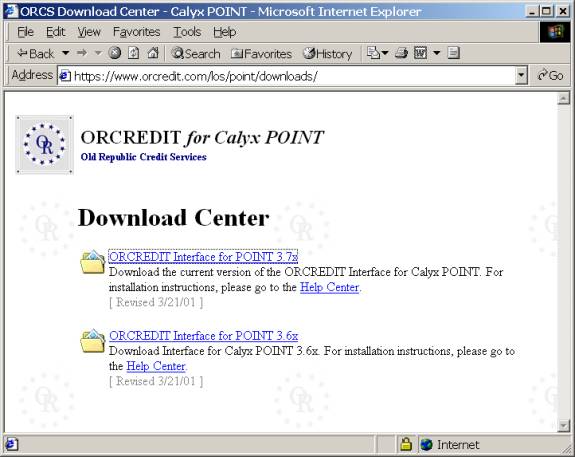Click the Address URL field
575x457 pixels.
[286, 76]
